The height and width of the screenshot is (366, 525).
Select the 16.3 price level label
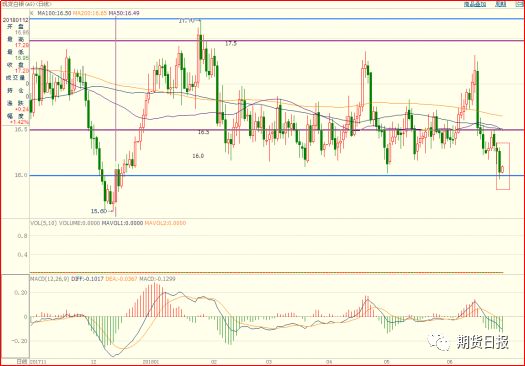[x=203, y=132]
